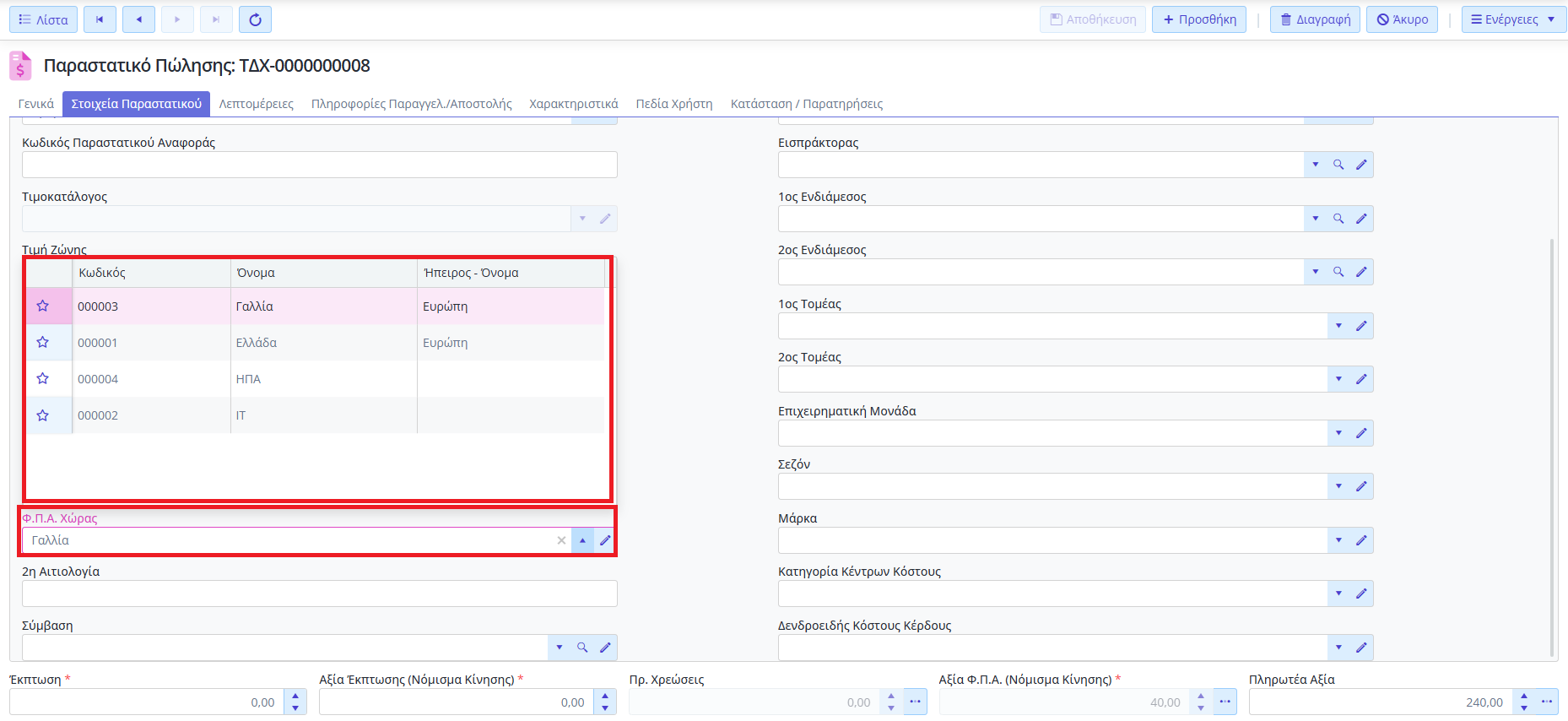1568x721 pixels.
Task: Clear the Φ.Π.Α. Χώρας value with X
Action: click(561, 540)
